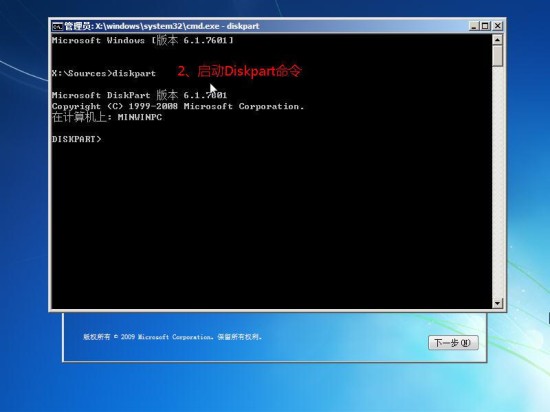This screenshot has height=412, width=550.
Task: Minimize the diskpart command window
Action: [x=474, y=26]
